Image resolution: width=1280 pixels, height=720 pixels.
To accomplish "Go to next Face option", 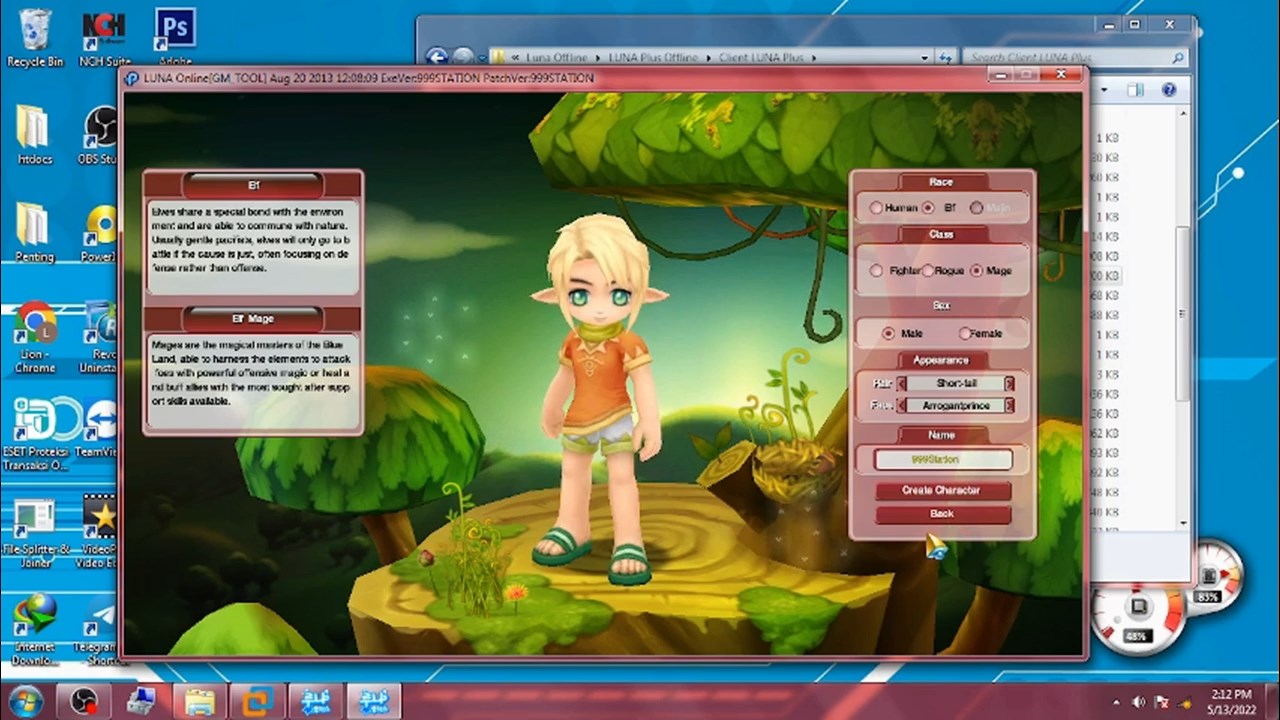I will coord(1009,405).
